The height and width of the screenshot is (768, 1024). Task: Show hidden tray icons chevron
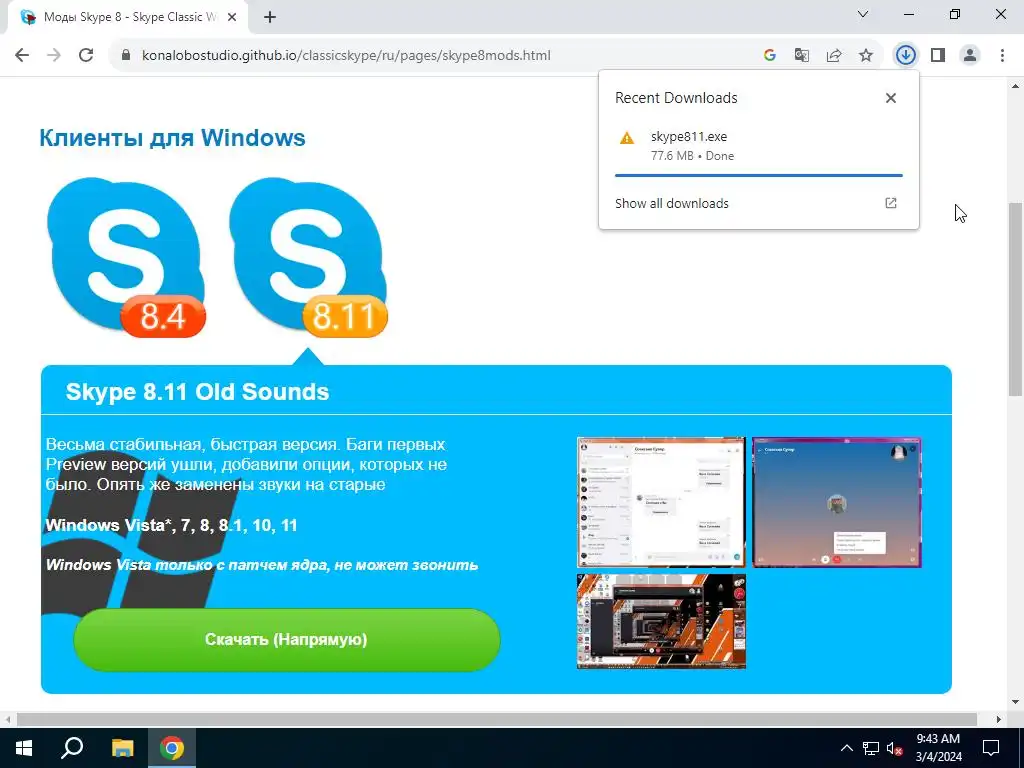pos(847,748)
